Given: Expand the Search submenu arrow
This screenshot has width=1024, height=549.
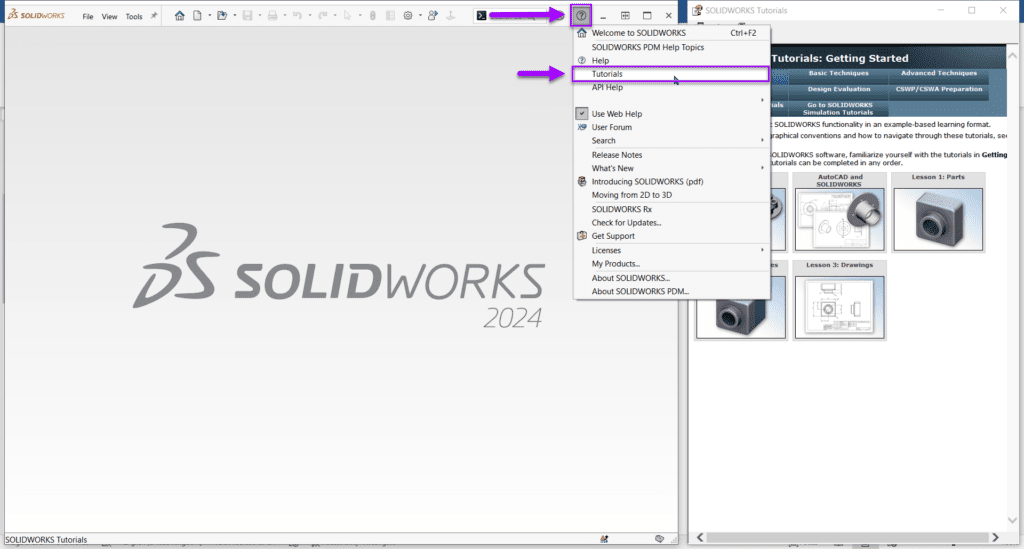Looking at the screenshot, I should click(762, 140).
